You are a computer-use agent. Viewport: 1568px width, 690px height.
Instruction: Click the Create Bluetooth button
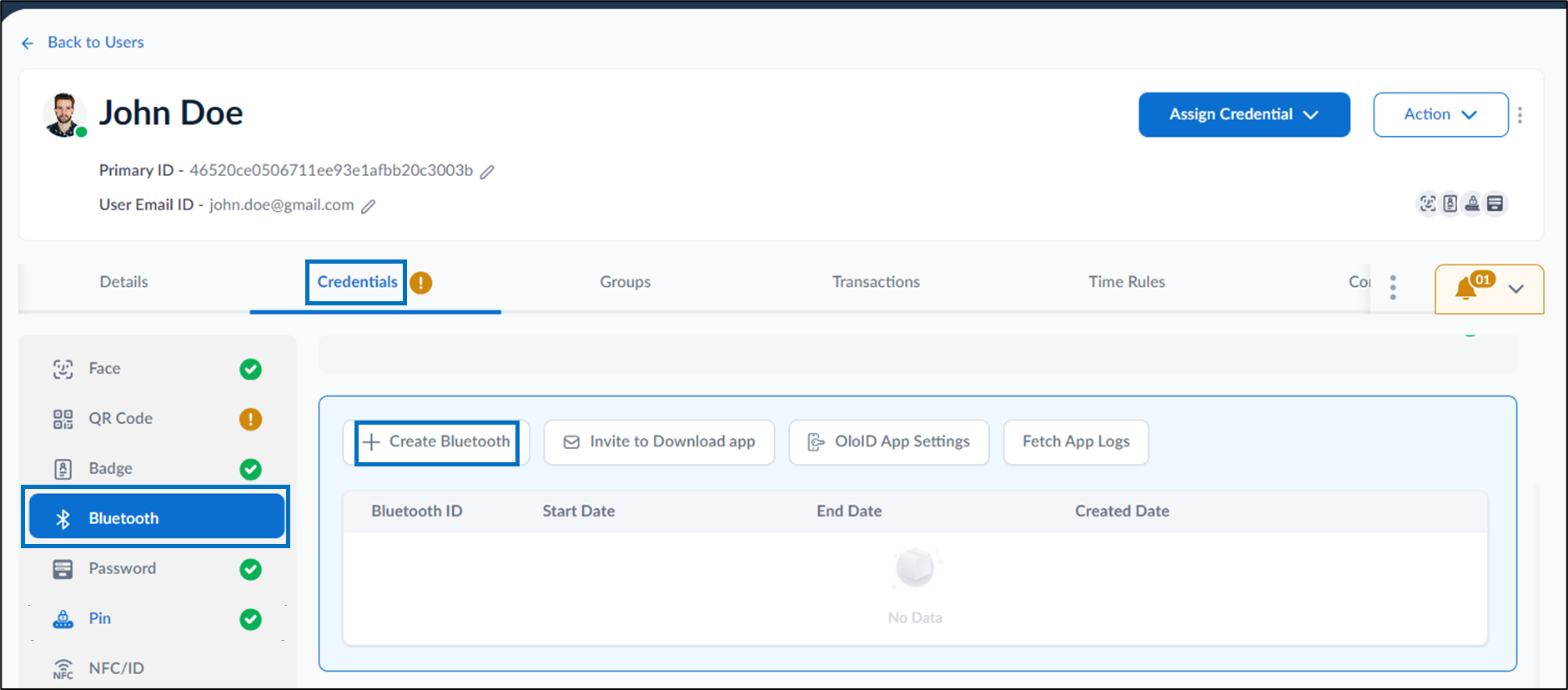pyautogui.click(x=436, y=442)
